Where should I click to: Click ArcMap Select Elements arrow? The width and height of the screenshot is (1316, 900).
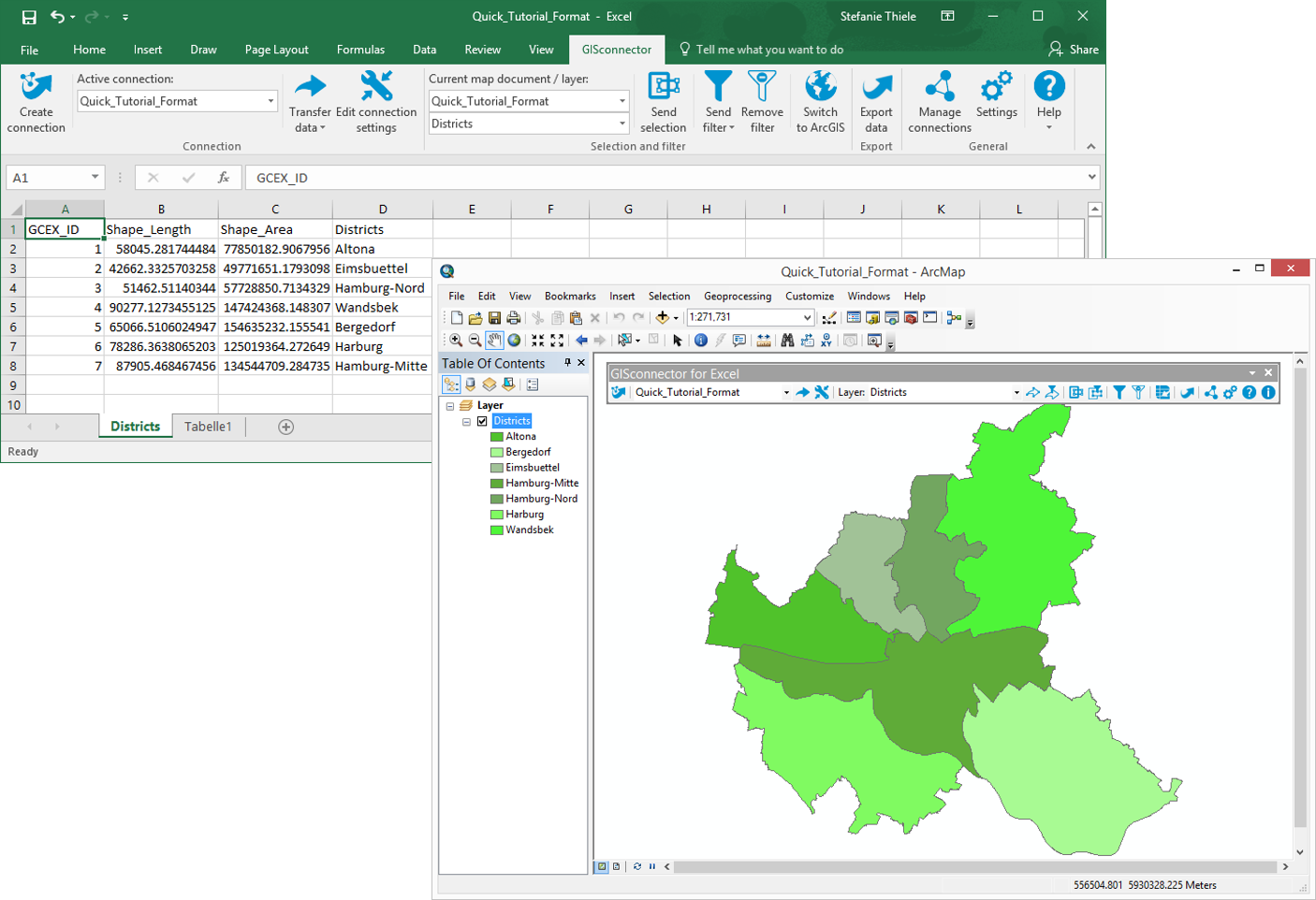tap(677, 341)
